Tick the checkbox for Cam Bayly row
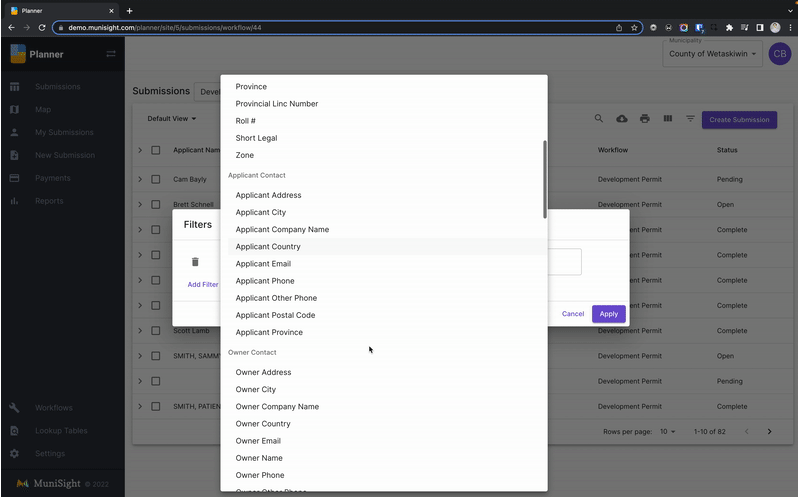Viewport: 798px width, 497px height. coord(156,179)
